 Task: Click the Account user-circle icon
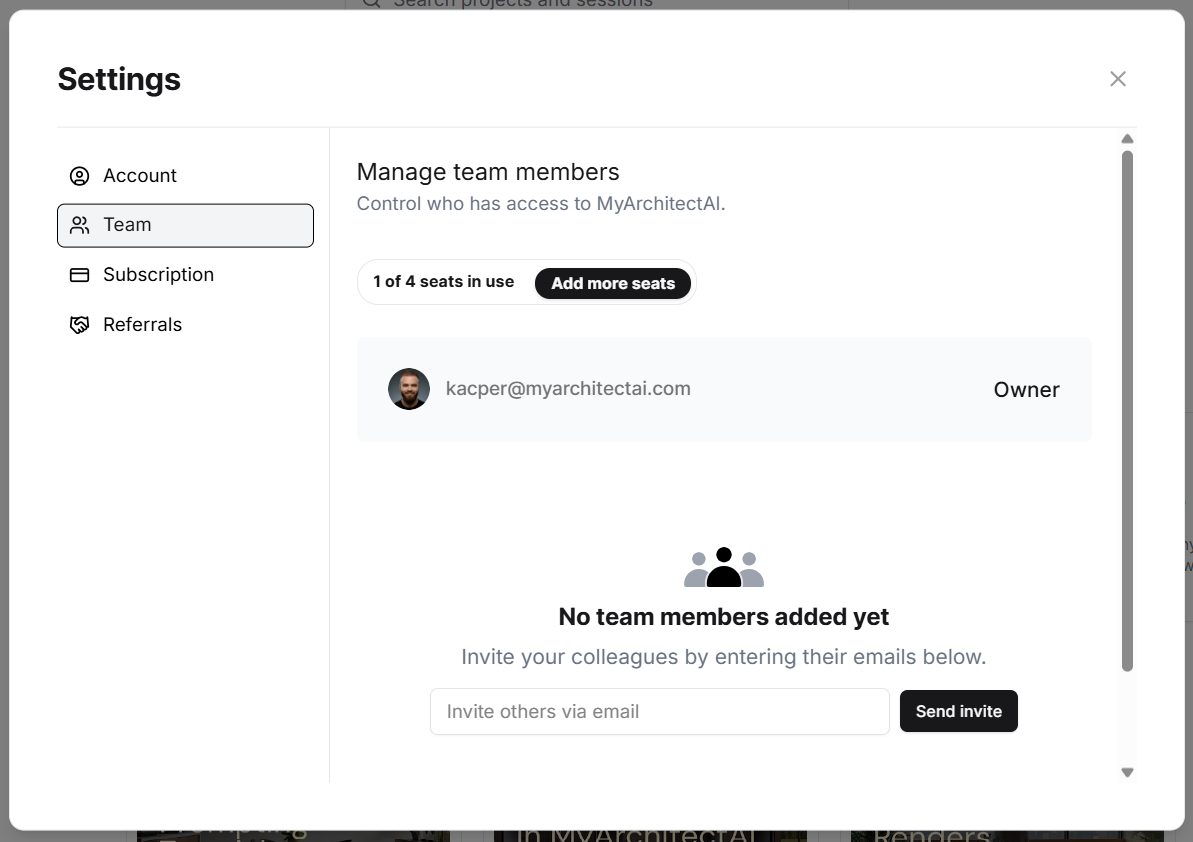pyautogui.click(x=79, y=176)
